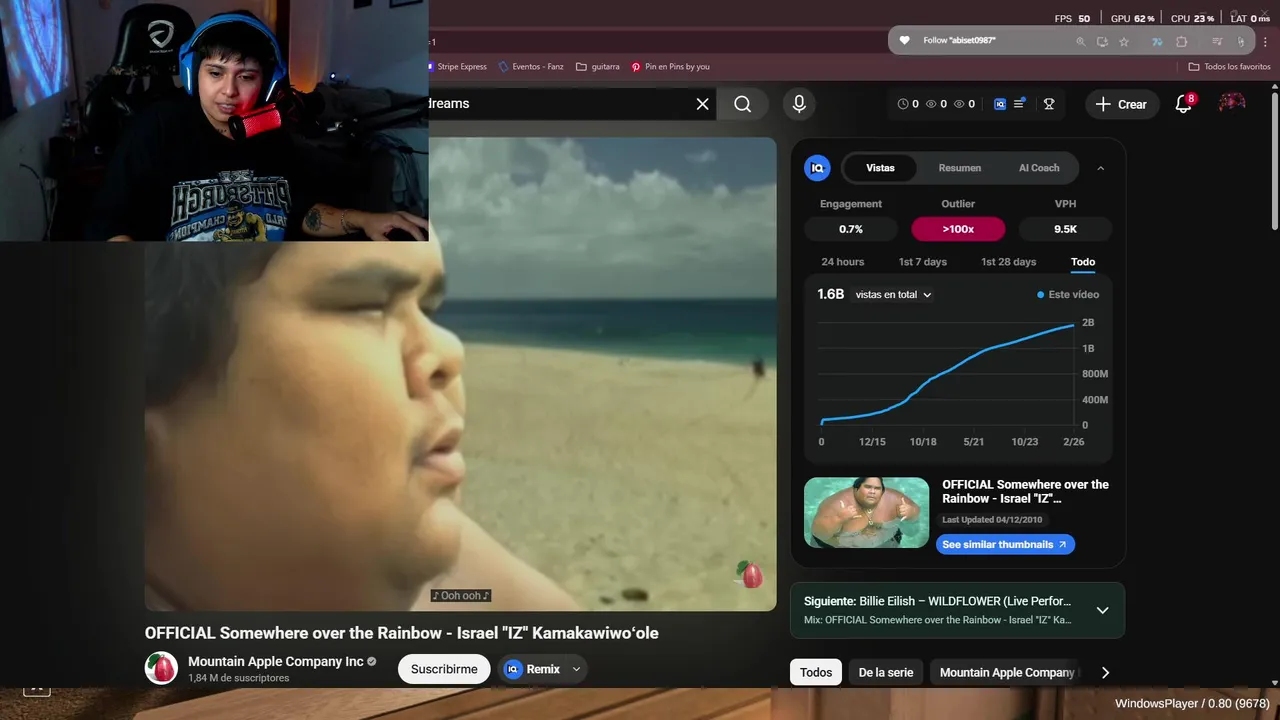Image resolution: width=1280 pixels, height=720 pixels.
Task: Open the list icon with blue dot in header
Action: point(1020,104)
